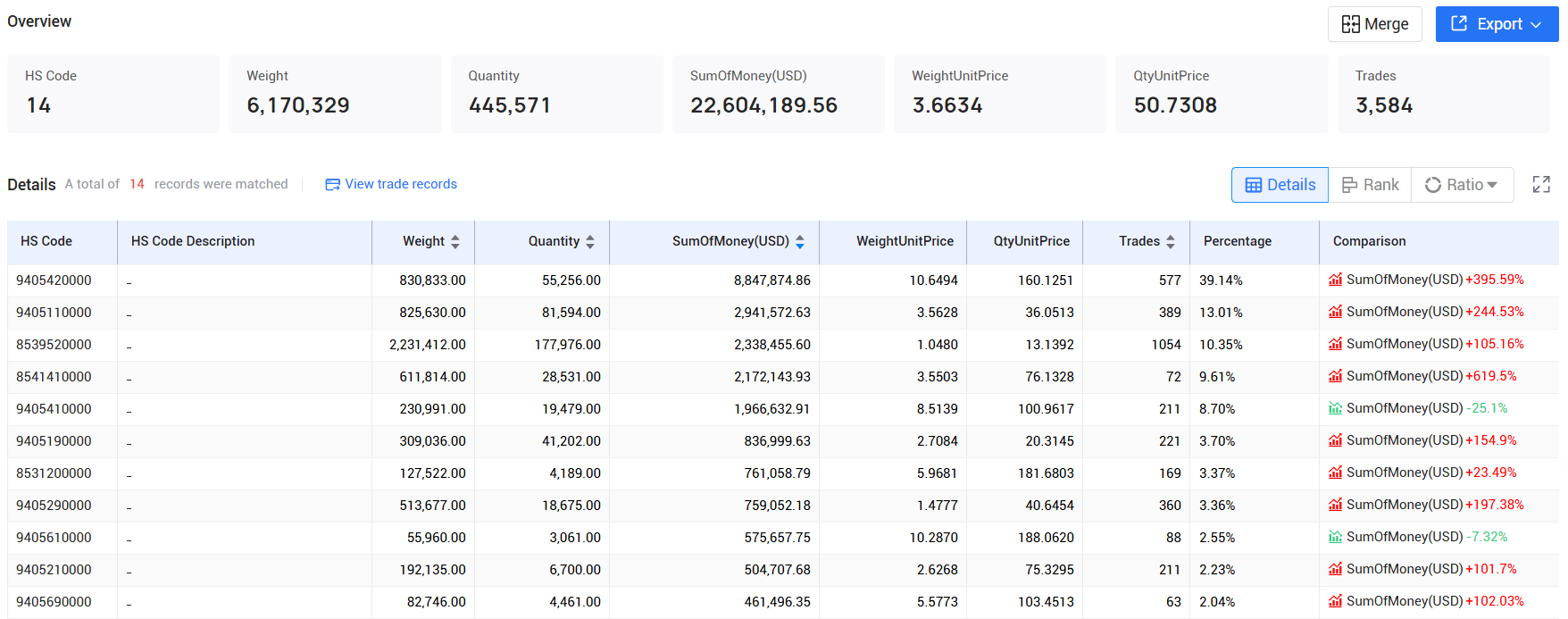This screenshot has height=619, width=1568.
Task: Click the Weight overview card 6,170,329
Action: click(335, 94)
